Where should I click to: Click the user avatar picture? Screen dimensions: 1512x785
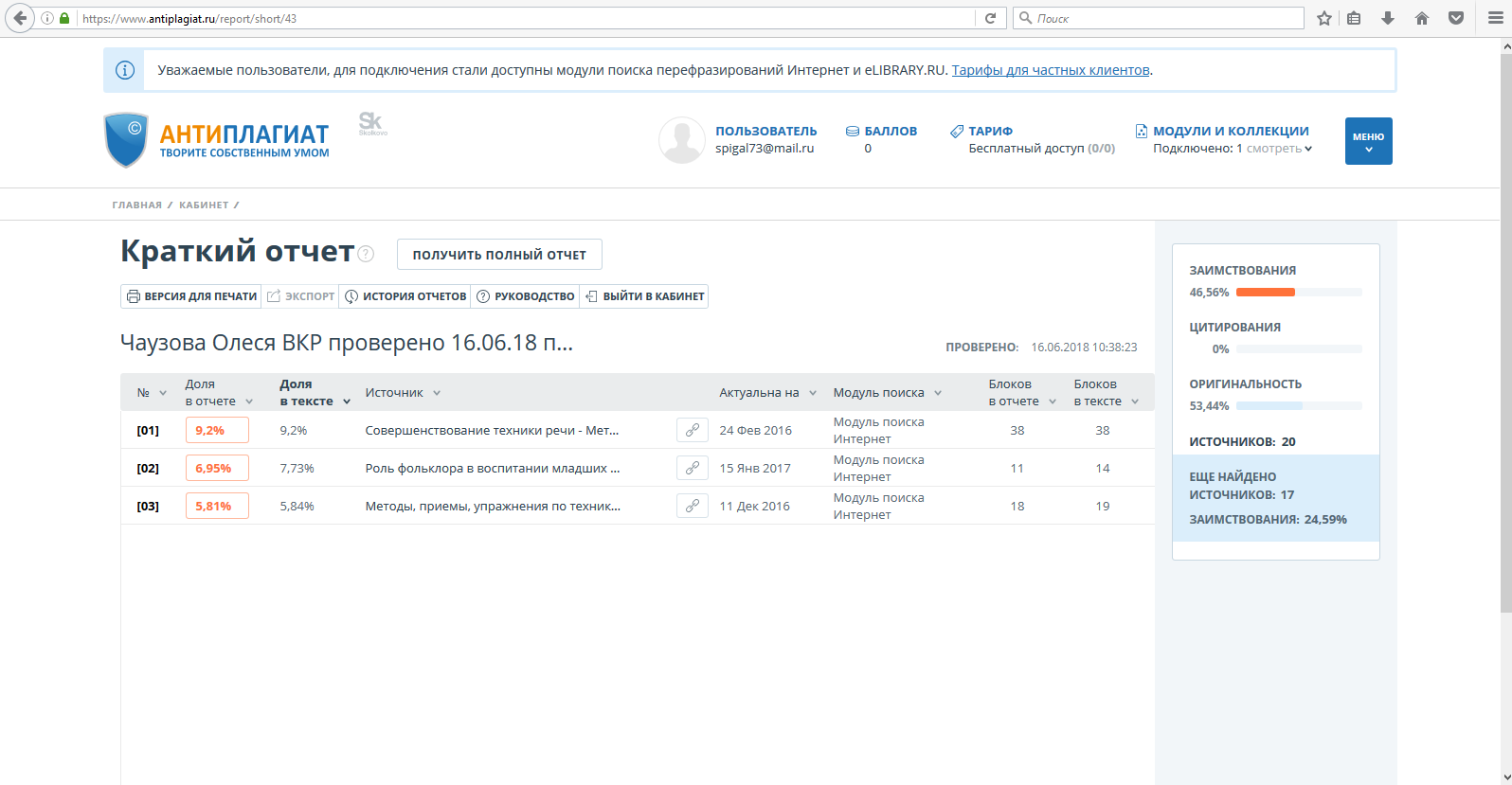click(x=681, y=140)
